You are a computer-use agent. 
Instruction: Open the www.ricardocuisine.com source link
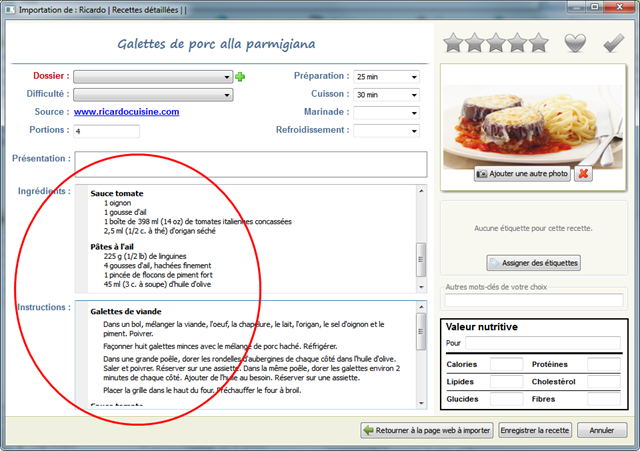126,112
